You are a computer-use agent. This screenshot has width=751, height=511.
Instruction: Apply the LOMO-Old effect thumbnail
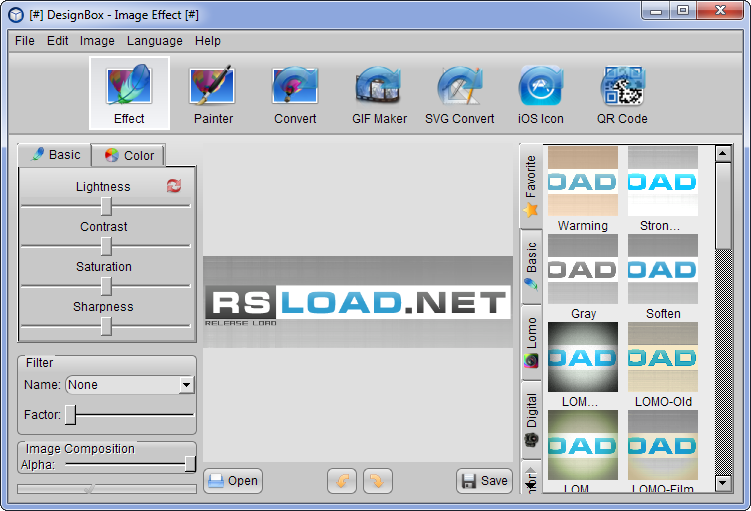[x=663, y=357]
